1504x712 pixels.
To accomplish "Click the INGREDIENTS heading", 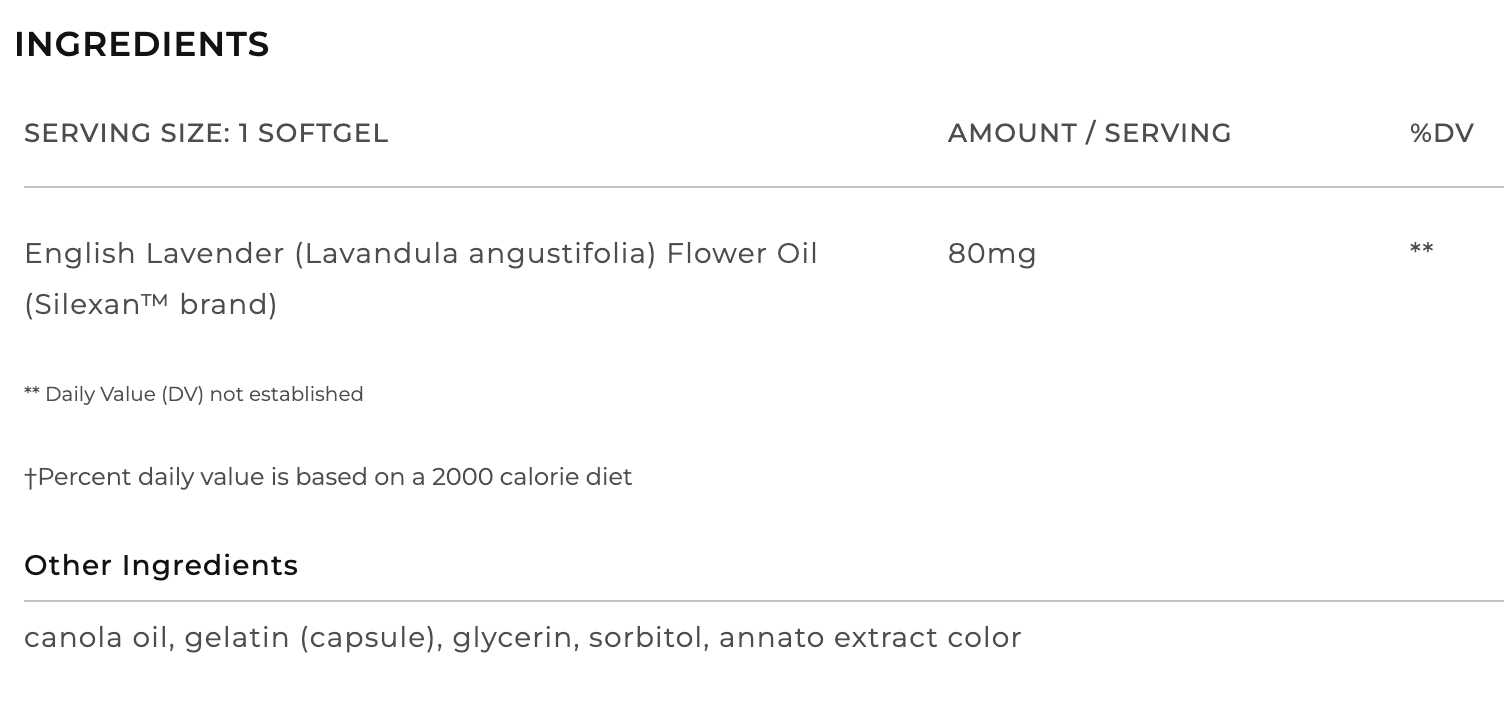I will (x=142, y=44).
